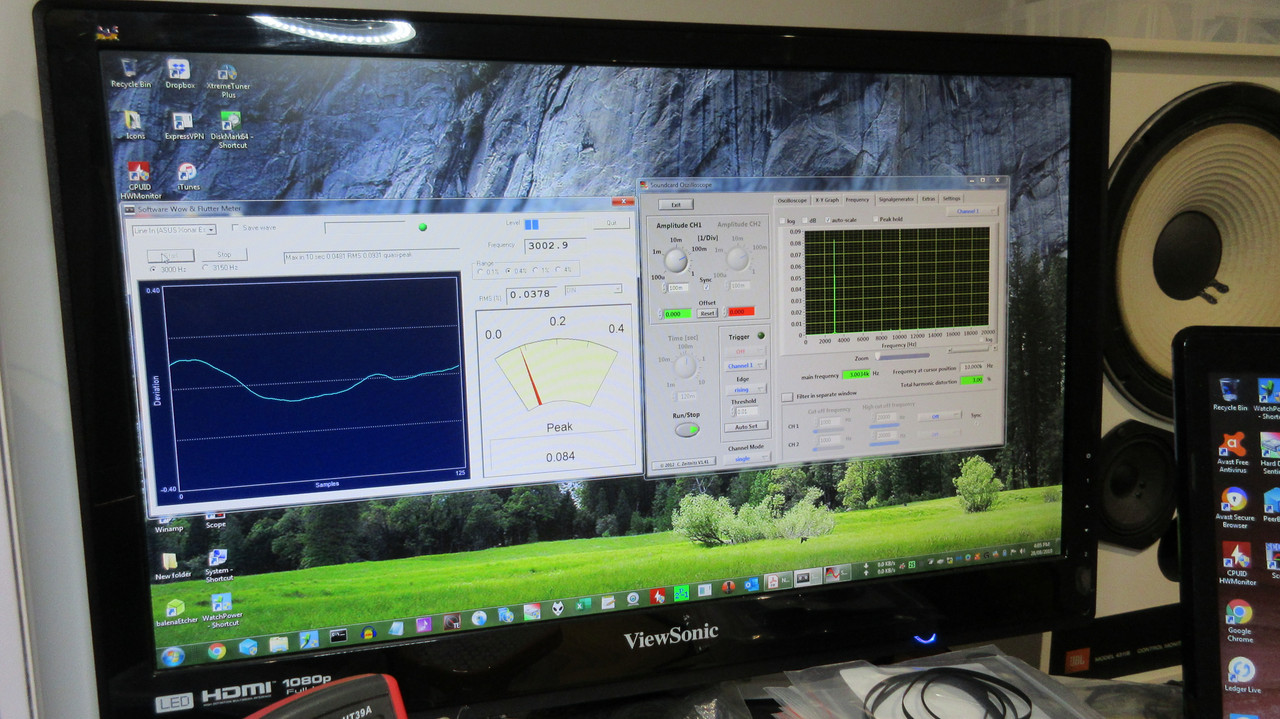Click the Exit button in Soundcard Oscilloscope
The width and height of the screenshot is (1280, 719).
click(x=675, y=205)
